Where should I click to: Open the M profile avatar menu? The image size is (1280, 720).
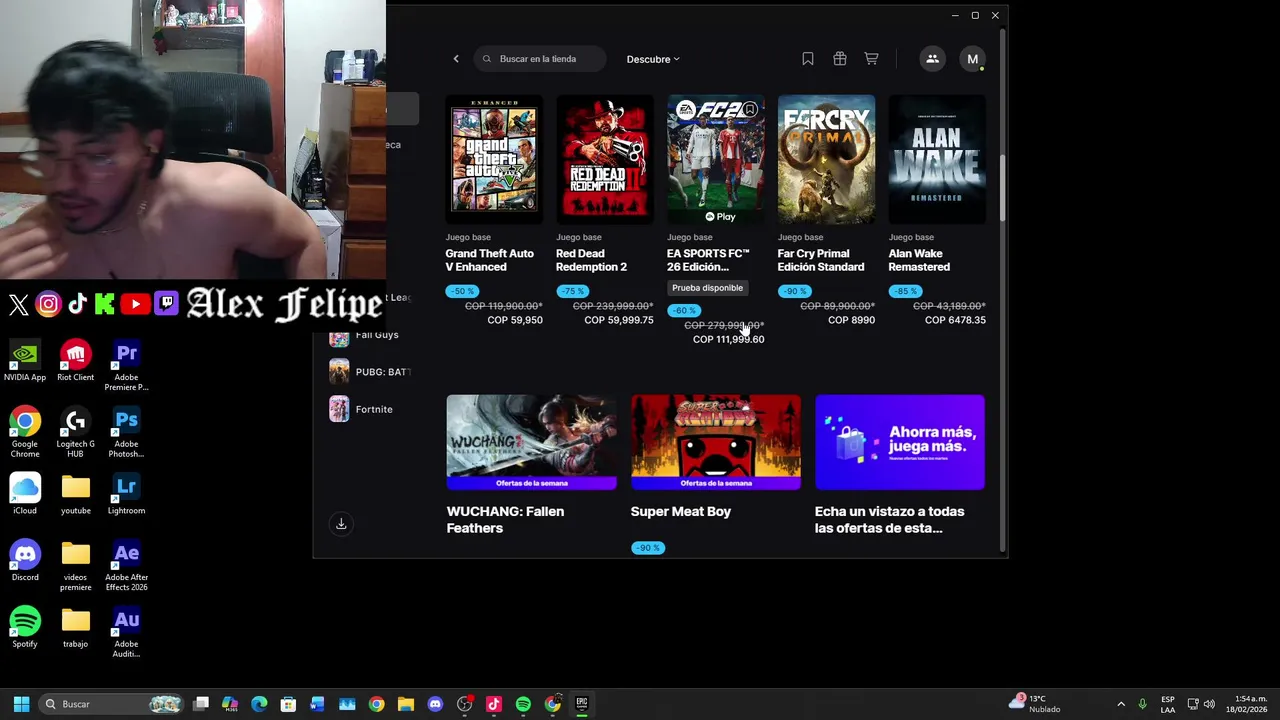click(972, 59)
